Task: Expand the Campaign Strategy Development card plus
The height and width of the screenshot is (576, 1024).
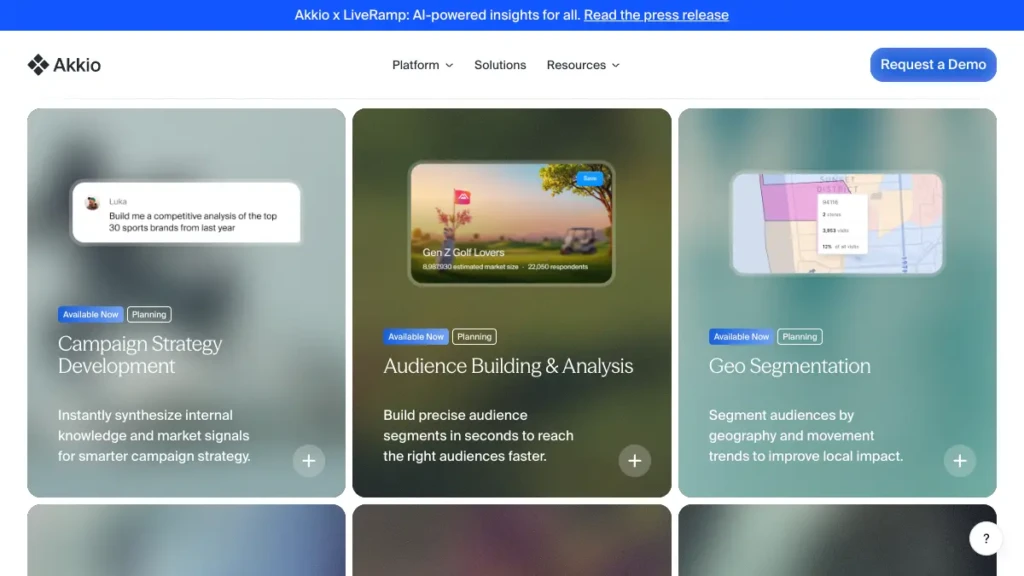Action: click(309, 461)
